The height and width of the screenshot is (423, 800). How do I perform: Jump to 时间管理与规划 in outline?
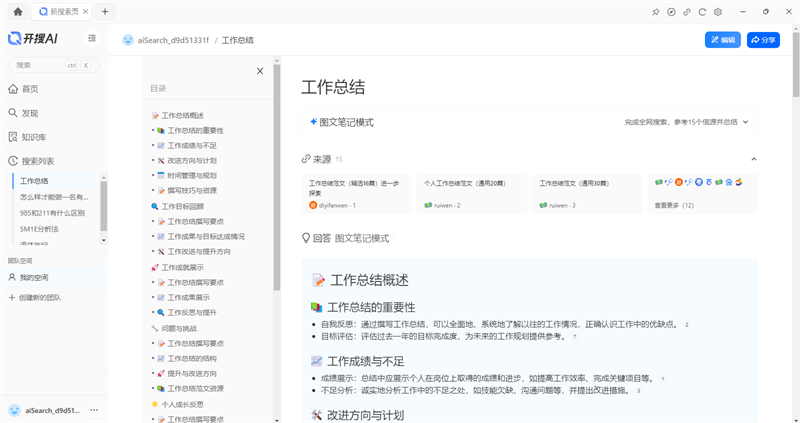(x=191, y=175)
